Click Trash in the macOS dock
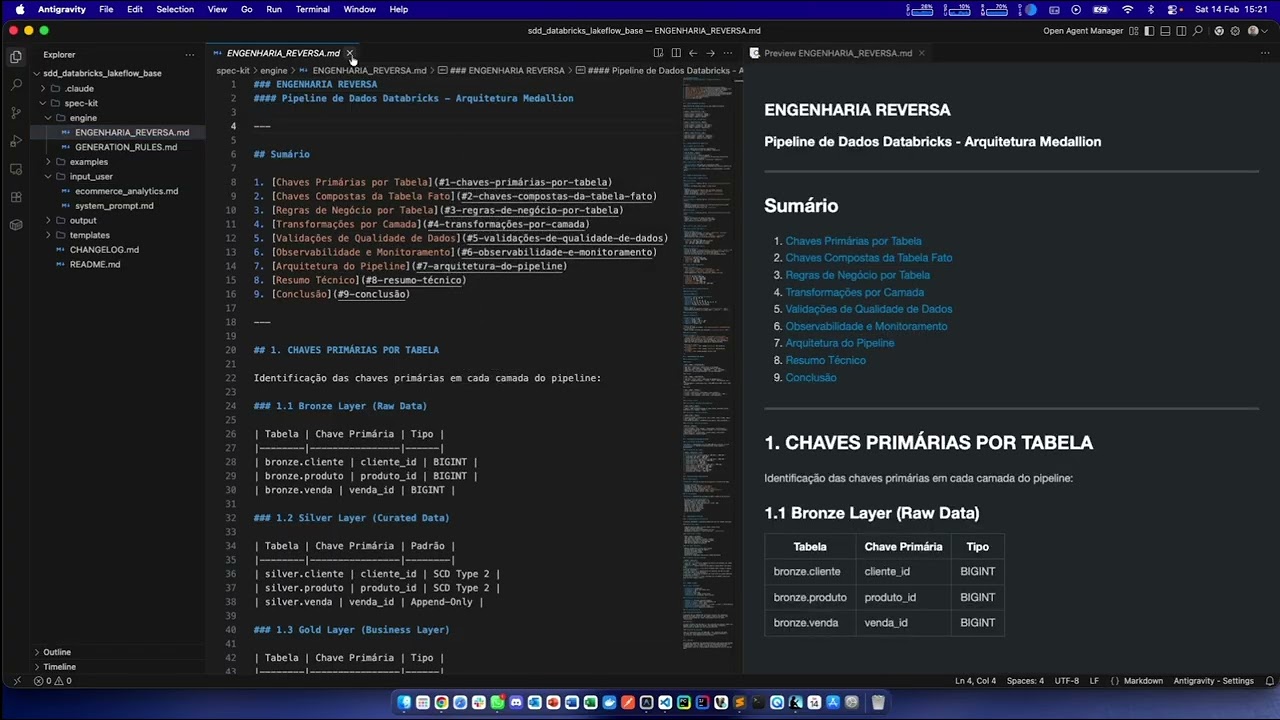Viewport: 1280px width, 720px height. [878, 702]
